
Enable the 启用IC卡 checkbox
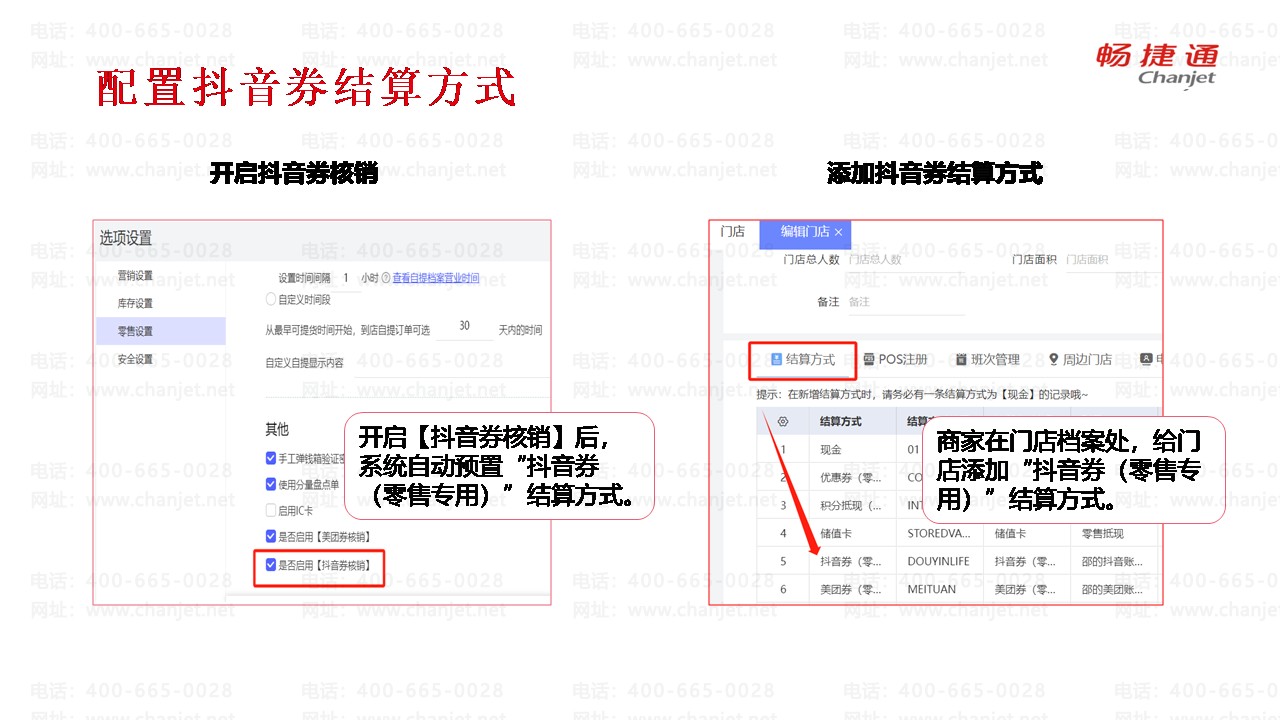click(x=271, y=510)
